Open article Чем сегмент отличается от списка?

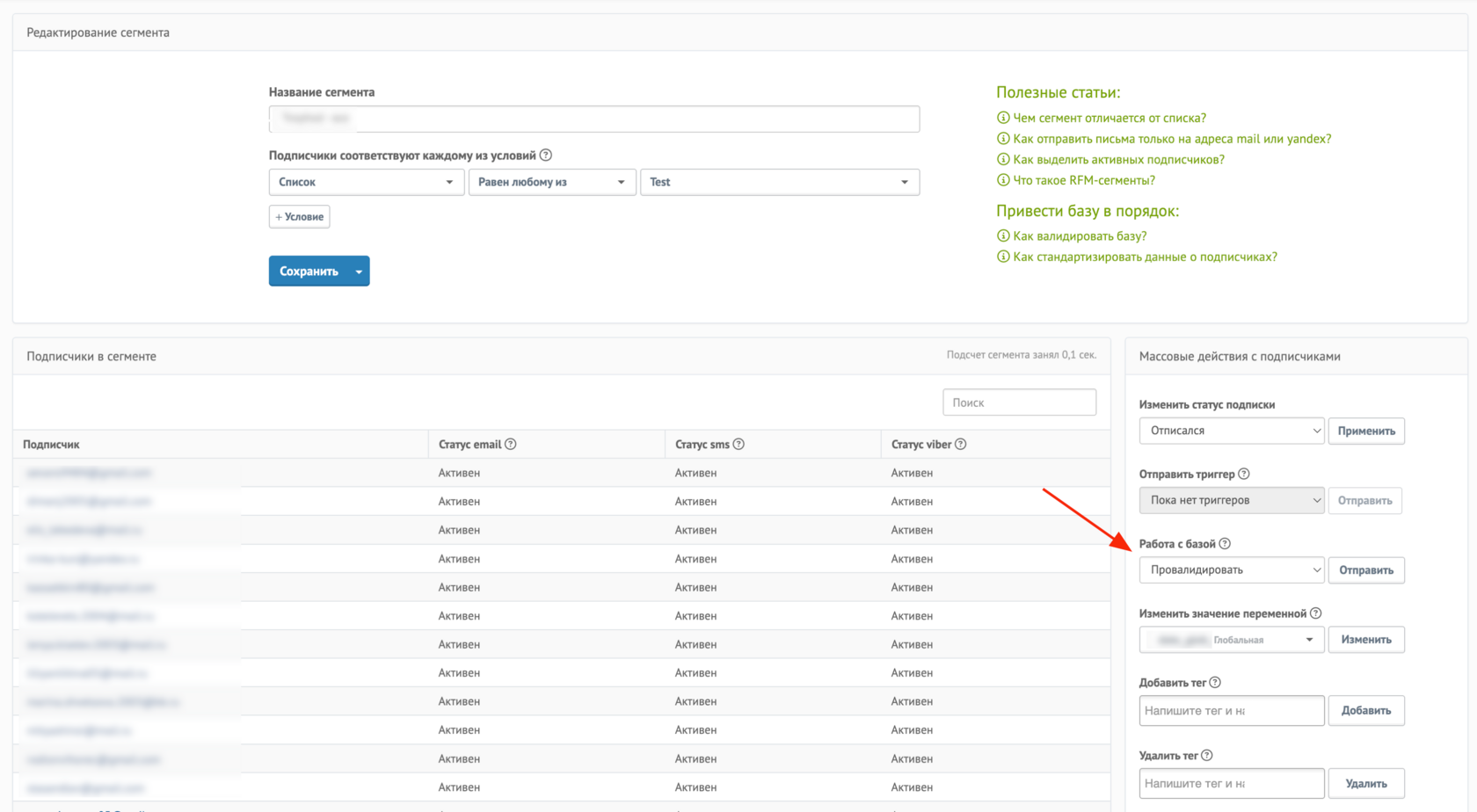(x=1110, y=118)
